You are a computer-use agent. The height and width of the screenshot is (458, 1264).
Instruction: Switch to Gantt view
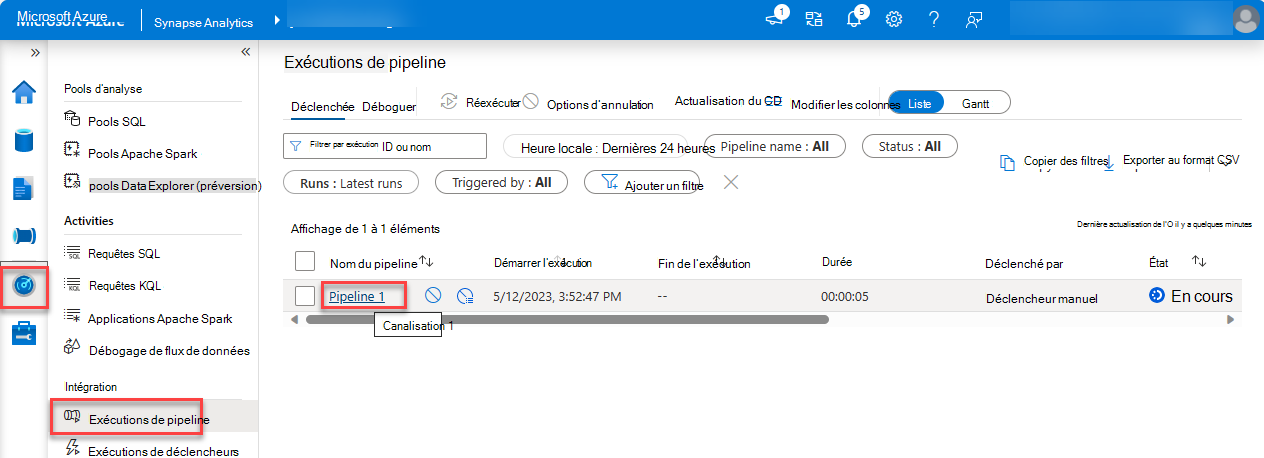pos(976,103)
